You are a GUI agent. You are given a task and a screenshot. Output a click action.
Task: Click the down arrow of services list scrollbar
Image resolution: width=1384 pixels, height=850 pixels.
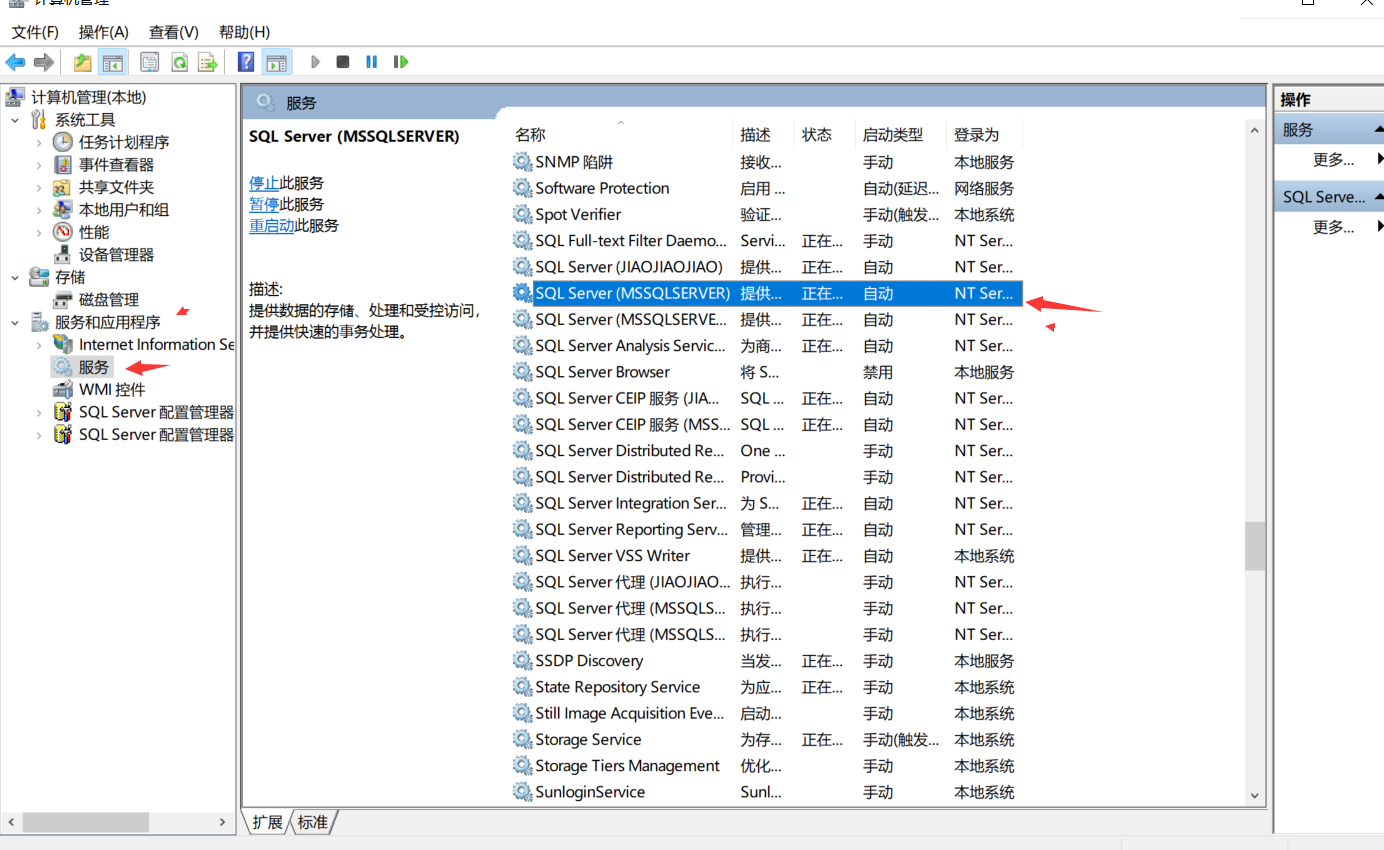tap(1255, 796)
